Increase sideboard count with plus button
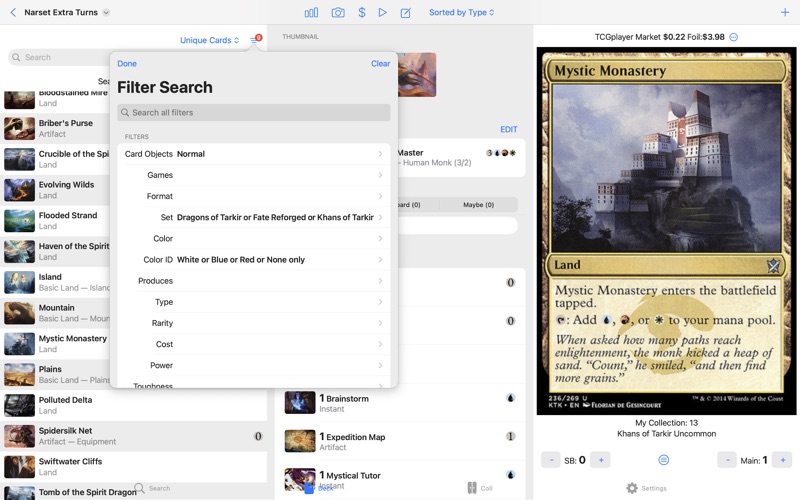The width and height of the screenshot is (800, 500). point(601,460)
